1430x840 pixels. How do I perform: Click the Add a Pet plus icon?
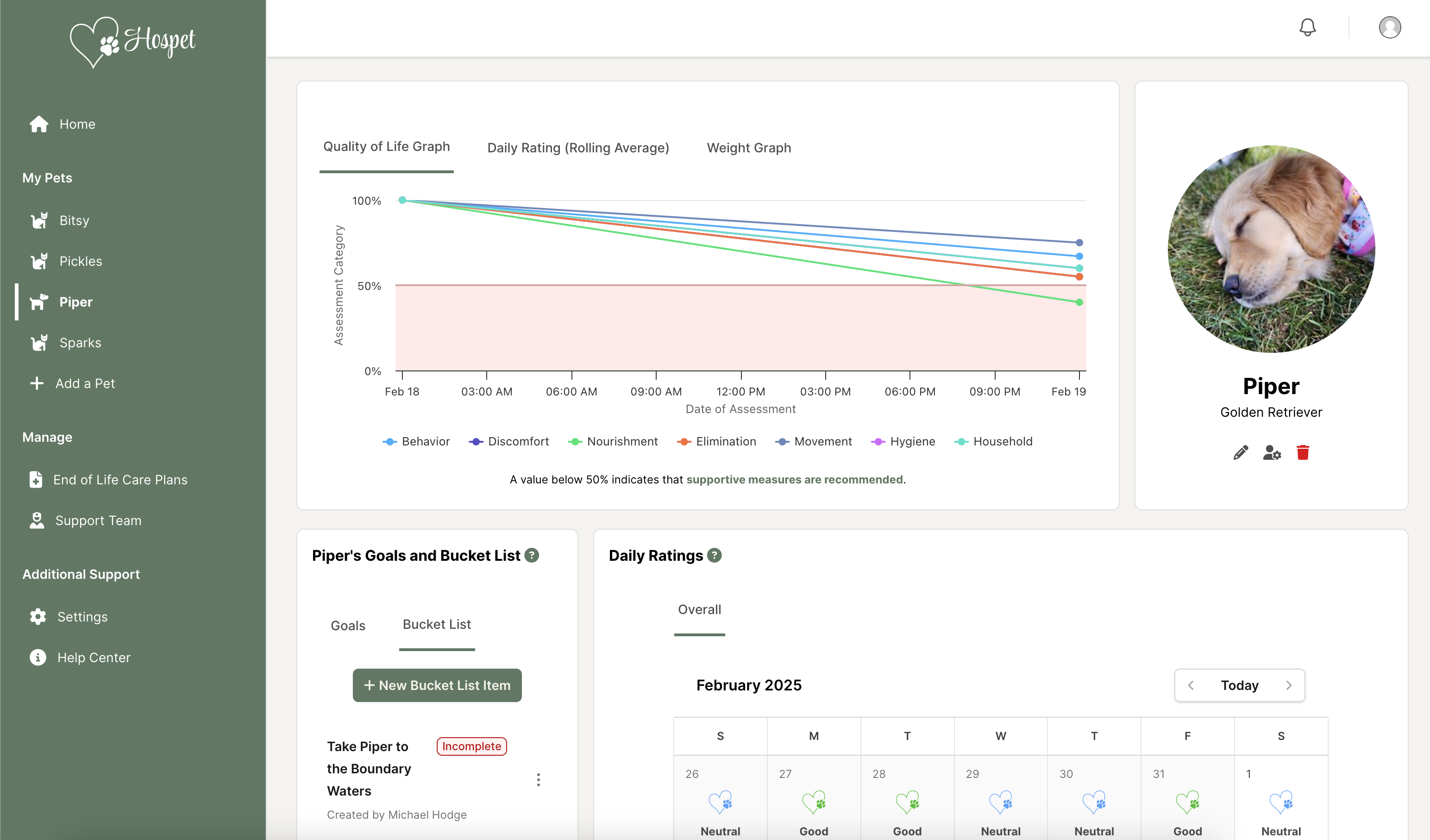pos(37,384)
